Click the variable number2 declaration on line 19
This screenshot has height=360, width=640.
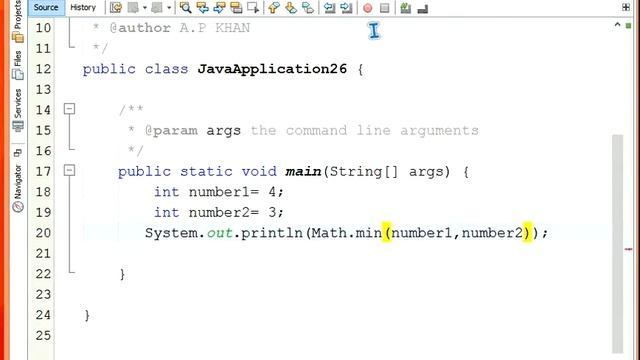(219, 212)
